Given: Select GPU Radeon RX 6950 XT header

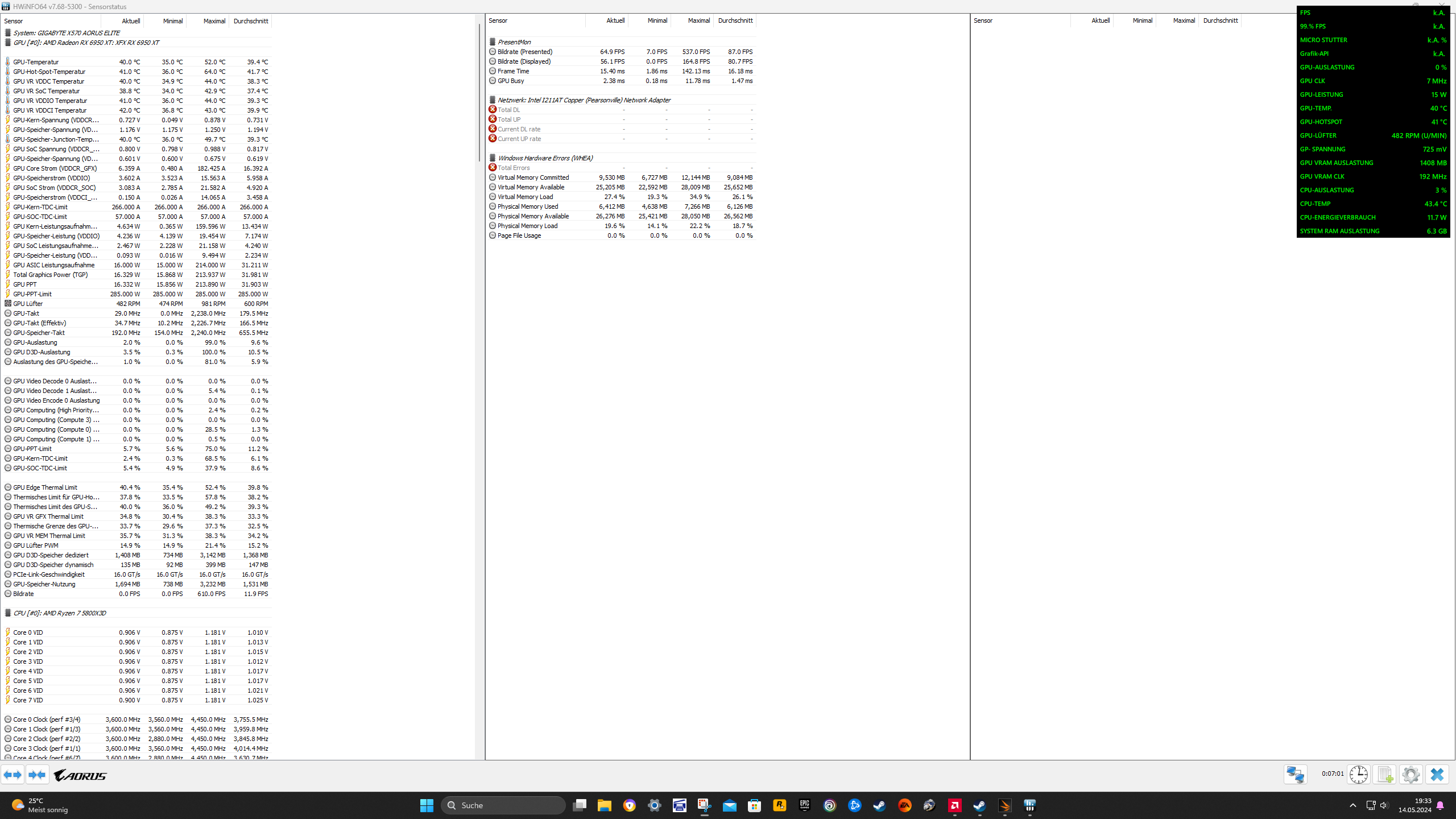Looking at the screenshot, I should pos(86,43).
